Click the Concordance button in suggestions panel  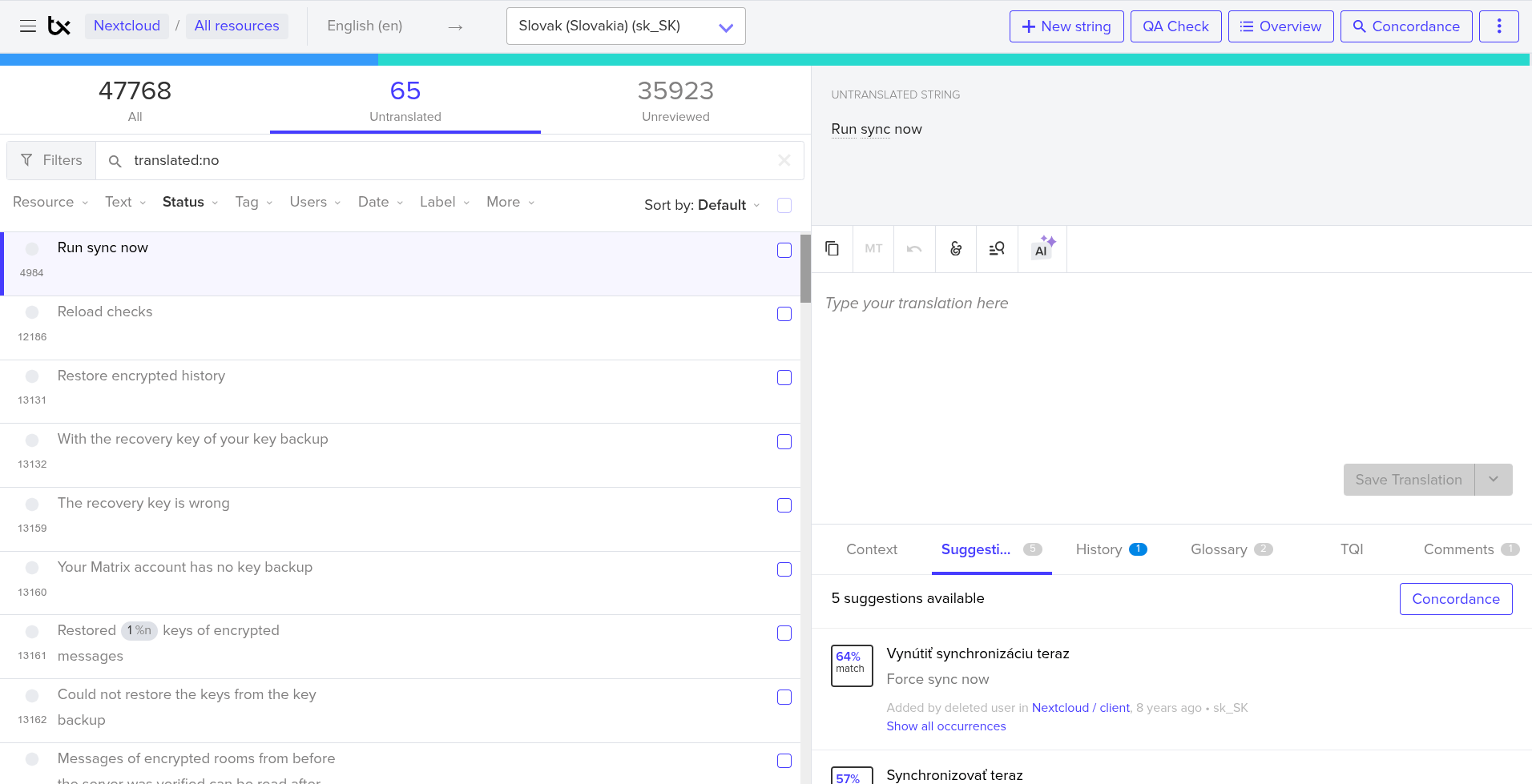point(1456,599)
